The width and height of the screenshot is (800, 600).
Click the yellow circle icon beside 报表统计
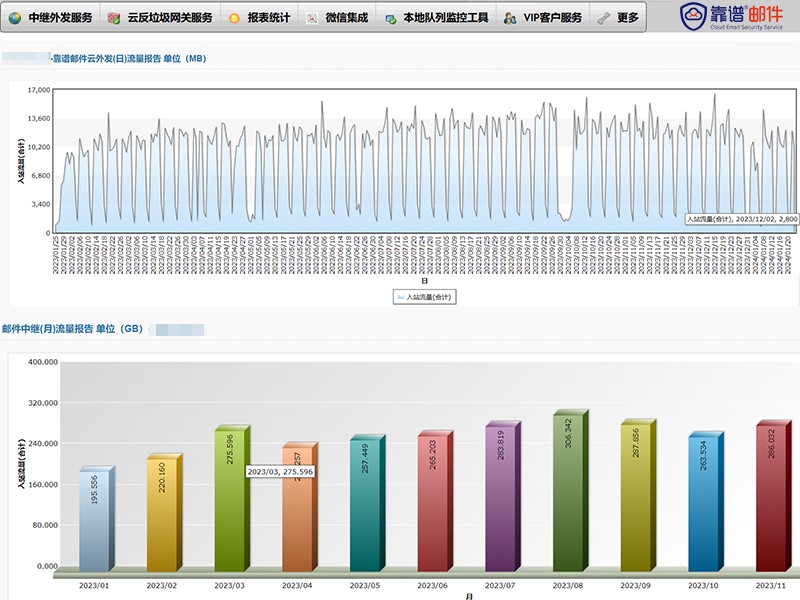click(x=234, y=18)
